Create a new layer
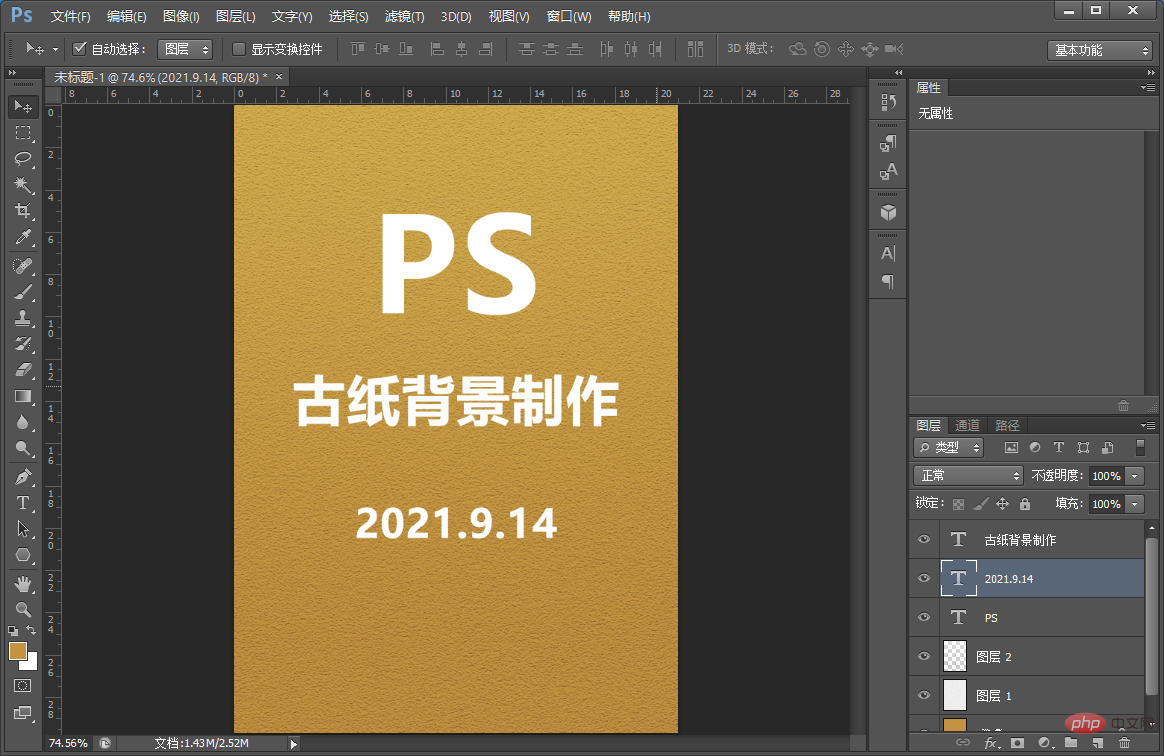The image size is (1164, 756). coord(1097,743)
